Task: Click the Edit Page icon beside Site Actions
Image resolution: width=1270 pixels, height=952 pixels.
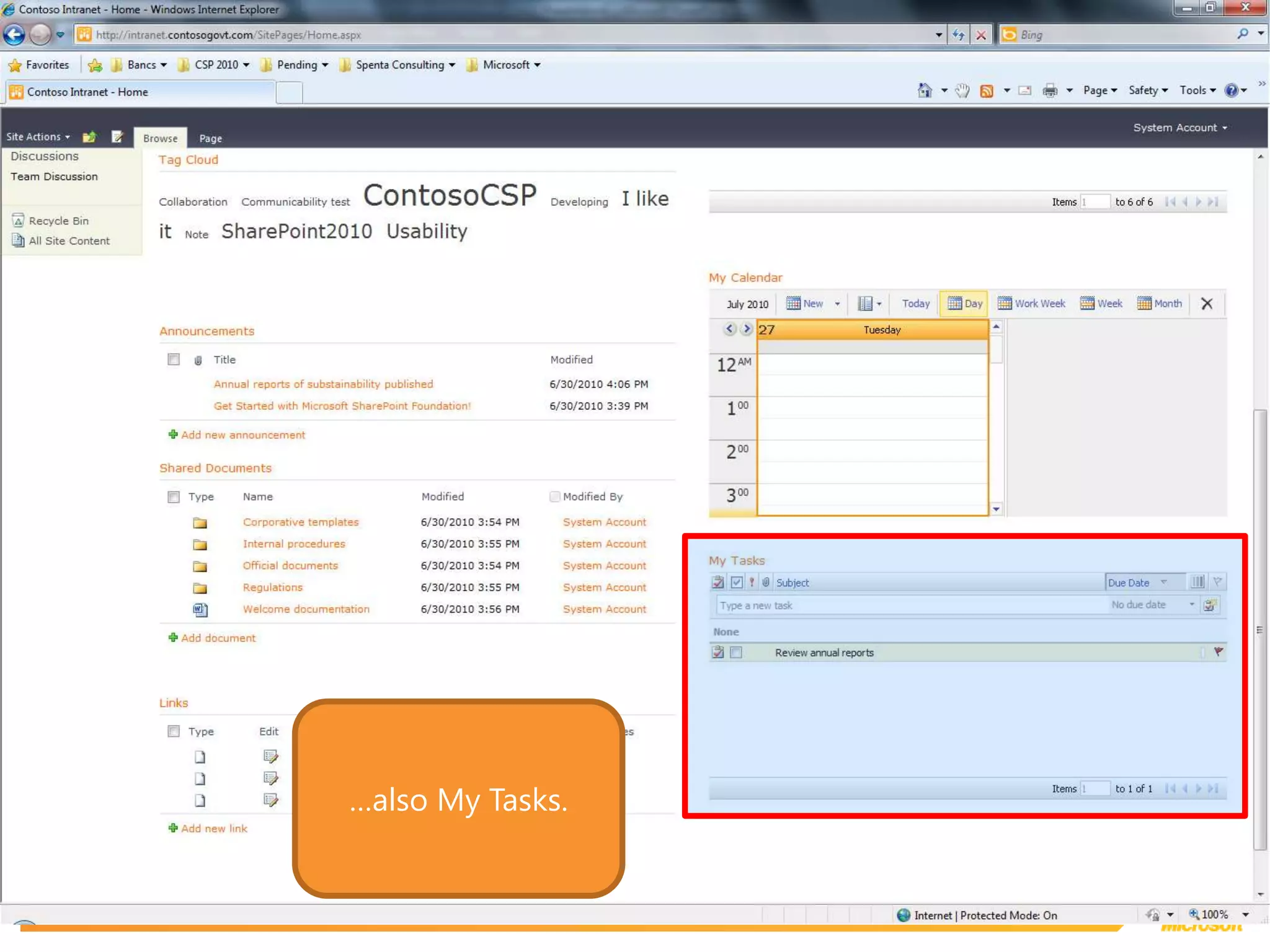Action: [117, 137]
